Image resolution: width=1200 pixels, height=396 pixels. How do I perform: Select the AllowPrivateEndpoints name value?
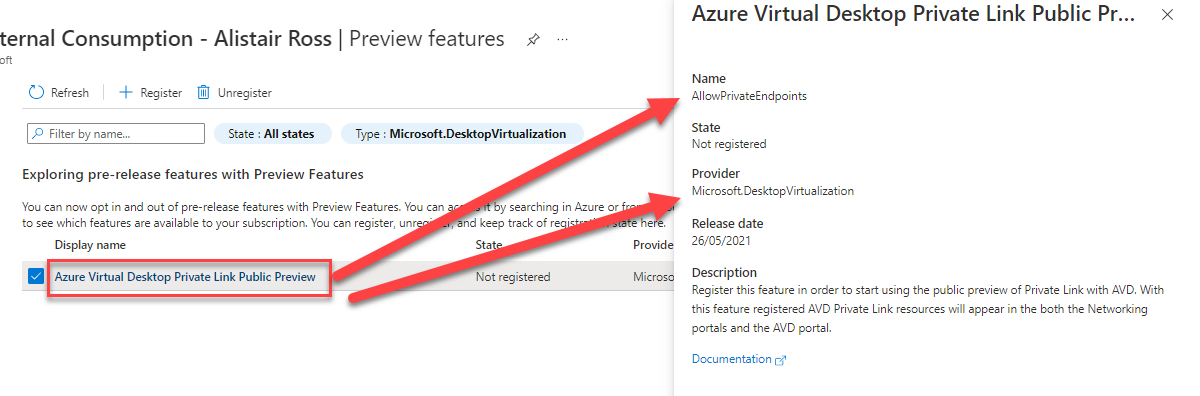pos(749,96)
